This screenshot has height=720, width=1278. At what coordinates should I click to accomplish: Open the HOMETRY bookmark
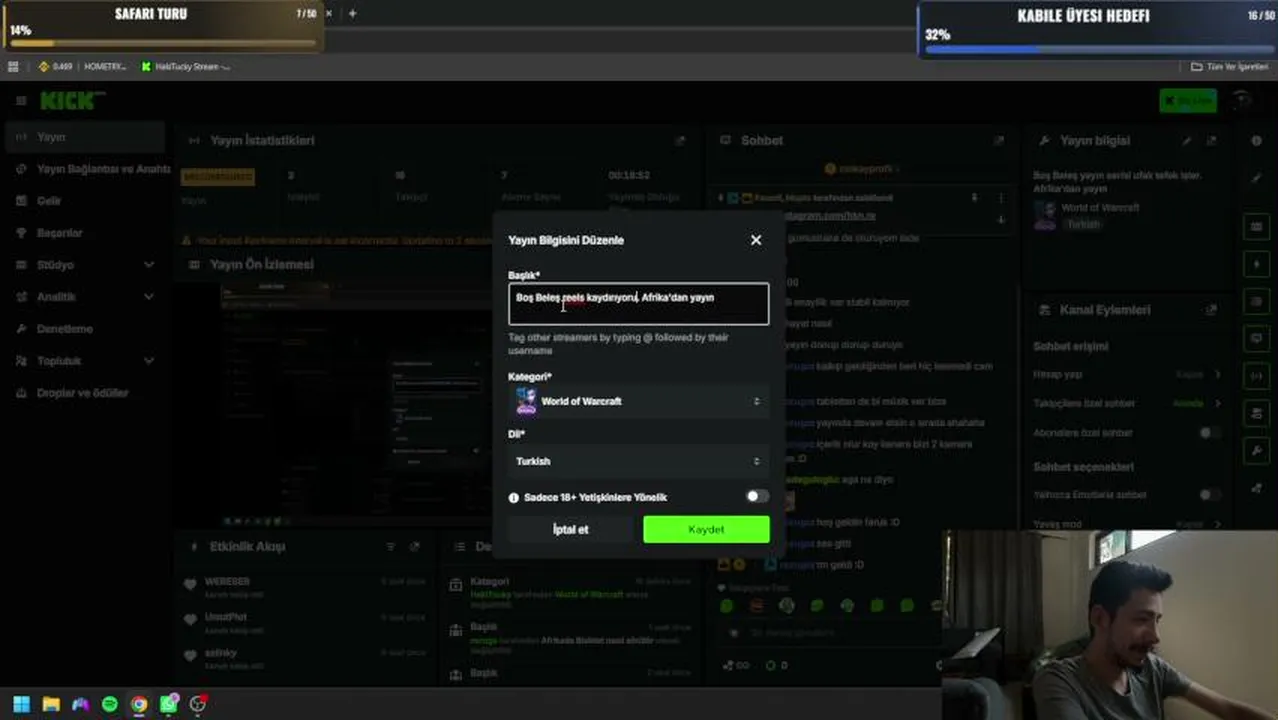coord(104,67)
